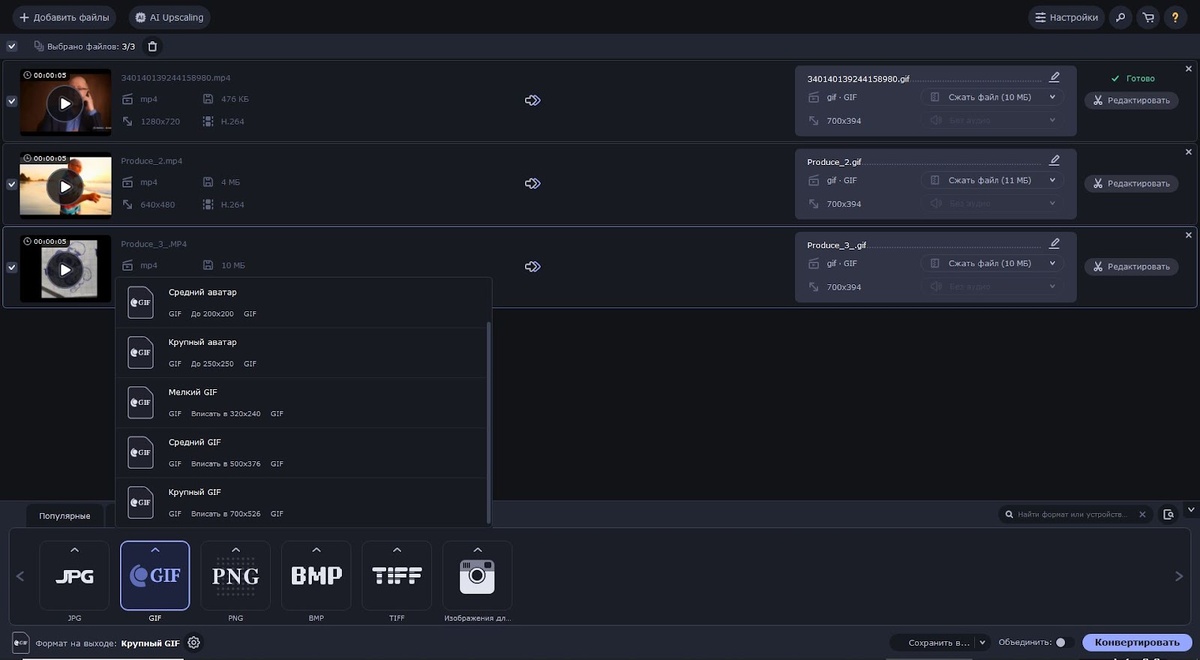Screen dimensions: 1200x660
Task: Remove Produce_3_.MP4 with its X button
Action: tap(1189, 235)
